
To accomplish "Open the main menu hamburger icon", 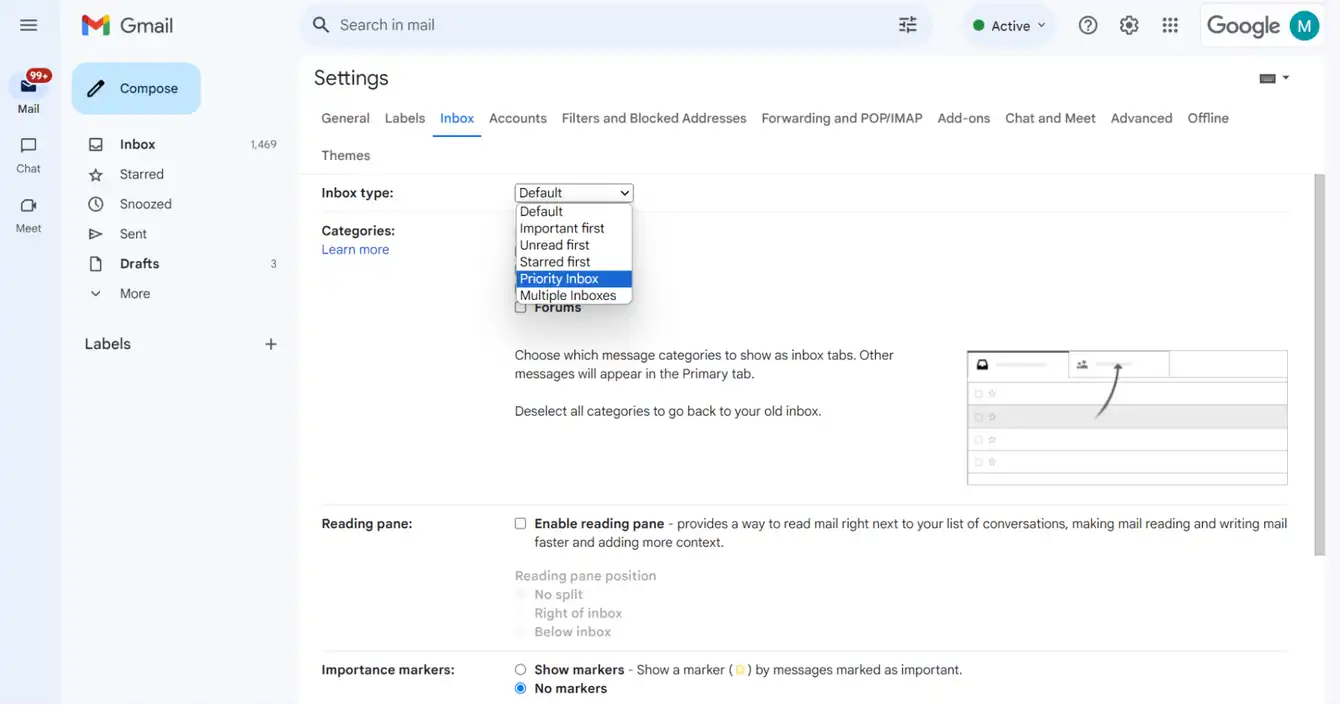I will coord(28,25).
